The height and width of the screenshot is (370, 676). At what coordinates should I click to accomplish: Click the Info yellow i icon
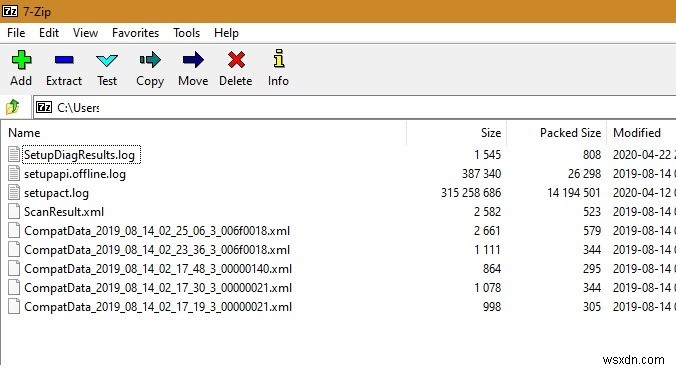279,59
